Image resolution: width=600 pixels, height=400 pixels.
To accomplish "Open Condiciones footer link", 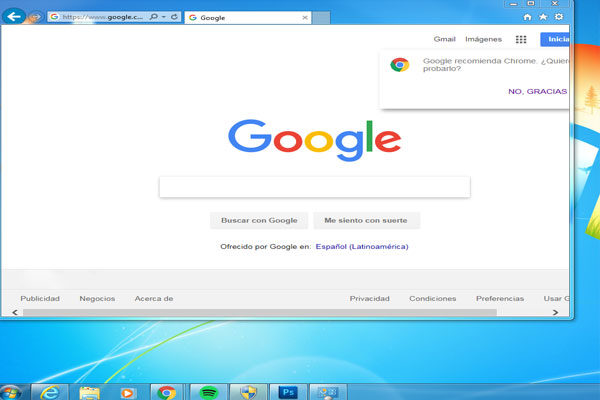I will (x=432, y=299).
